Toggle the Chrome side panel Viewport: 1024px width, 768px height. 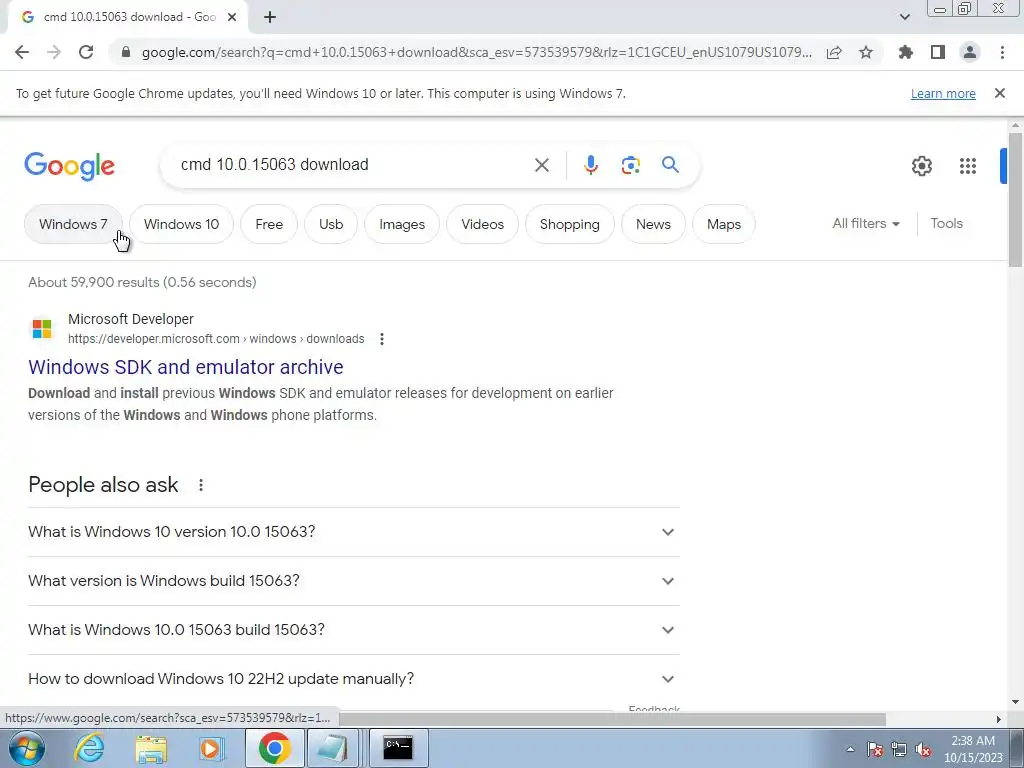point(938,52)
